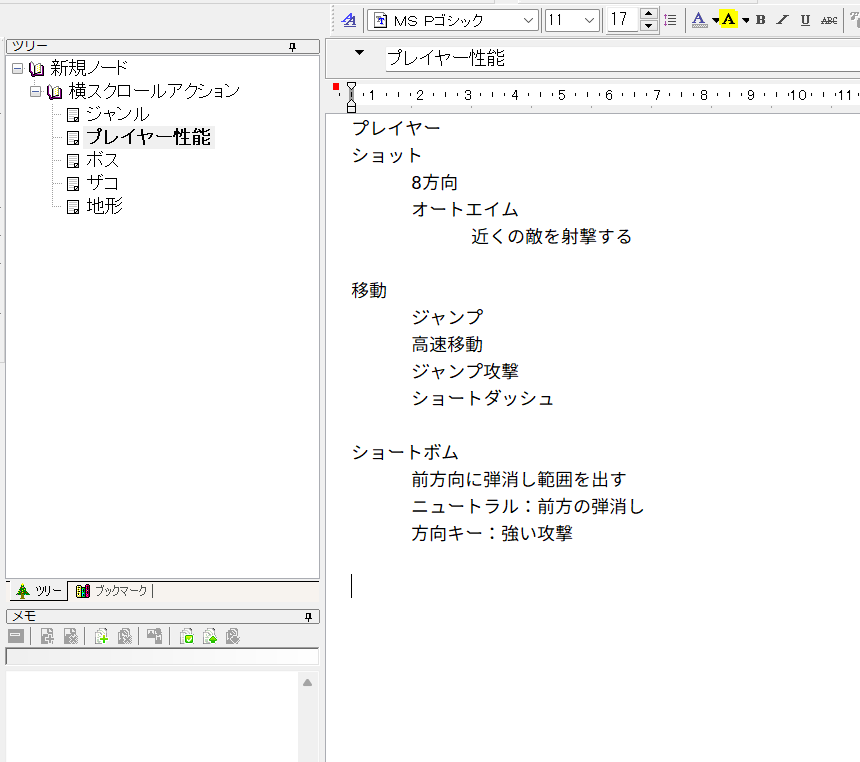Pin the メモ panel
860x762 pixels.
coord(308,616)
